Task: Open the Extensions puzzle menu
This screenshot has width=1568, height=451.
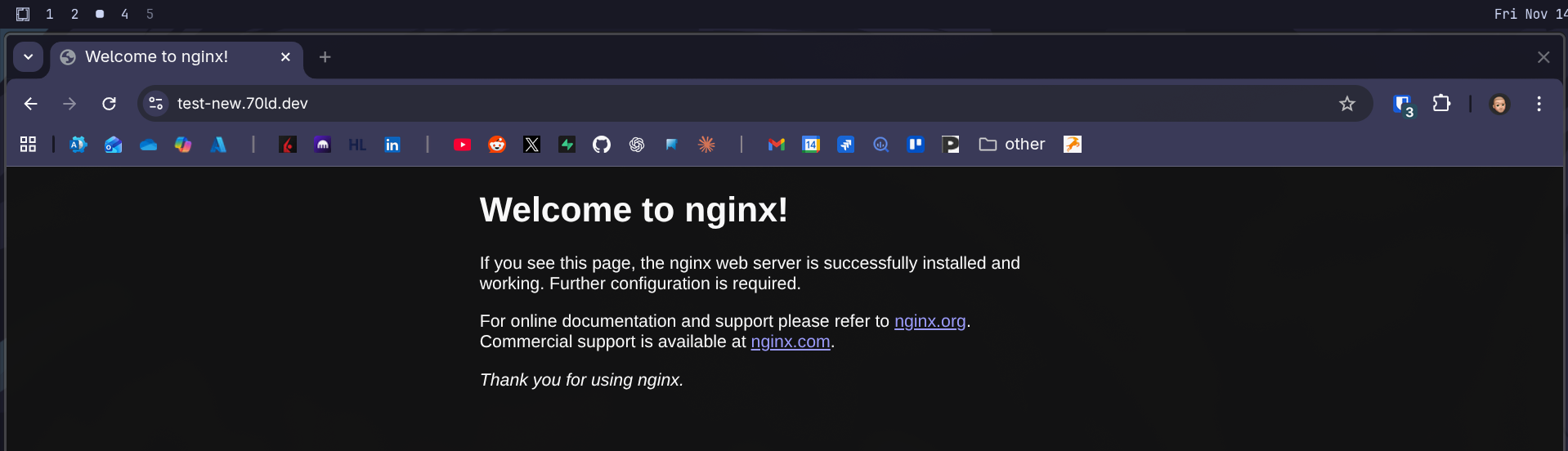Action: (1441, 104)
